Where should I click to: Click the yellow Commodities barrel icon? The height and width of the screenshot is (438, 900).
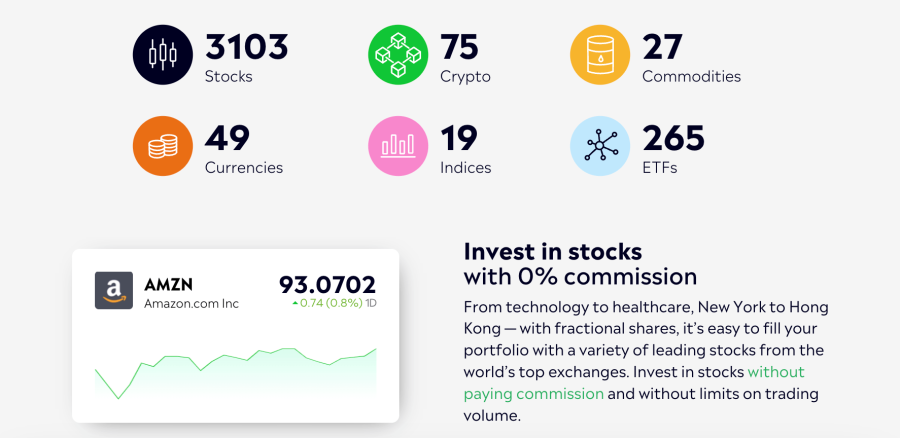point(600,55)
